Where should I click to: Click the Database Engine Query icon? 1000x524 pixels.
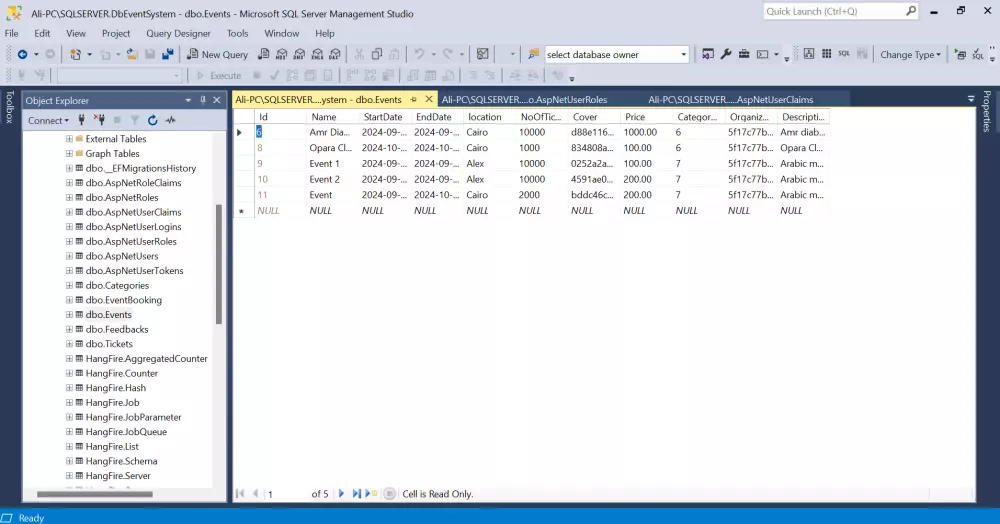point(263,55)
